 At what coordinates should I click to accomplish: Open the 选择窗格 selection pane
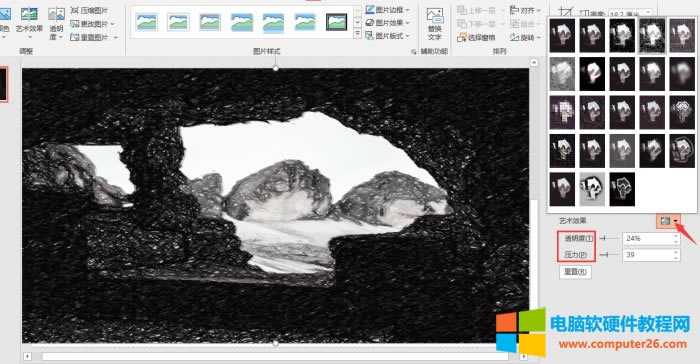pos(476,38)
